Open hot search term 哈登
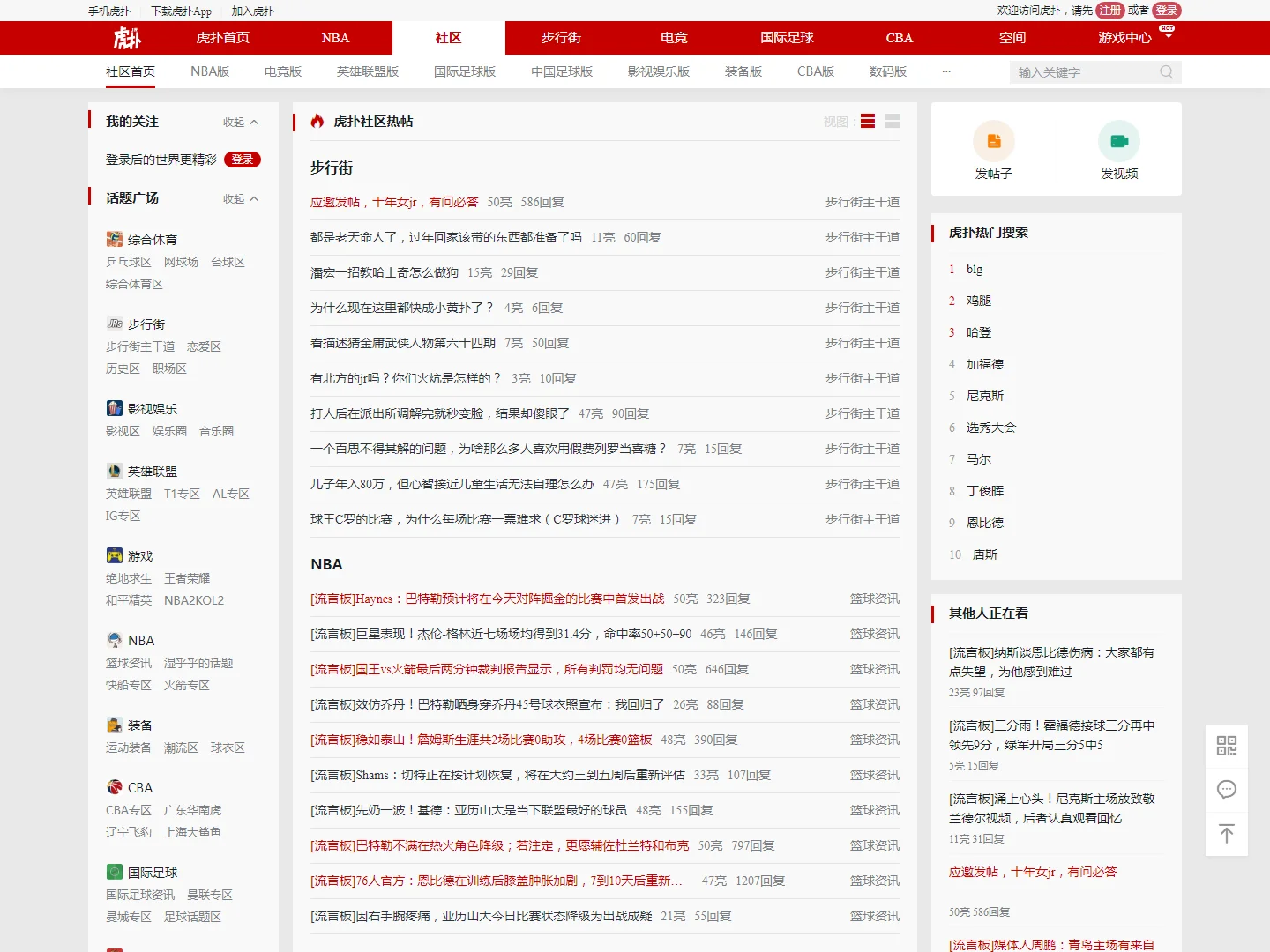 pyautogui.click(x=979, y=332)
